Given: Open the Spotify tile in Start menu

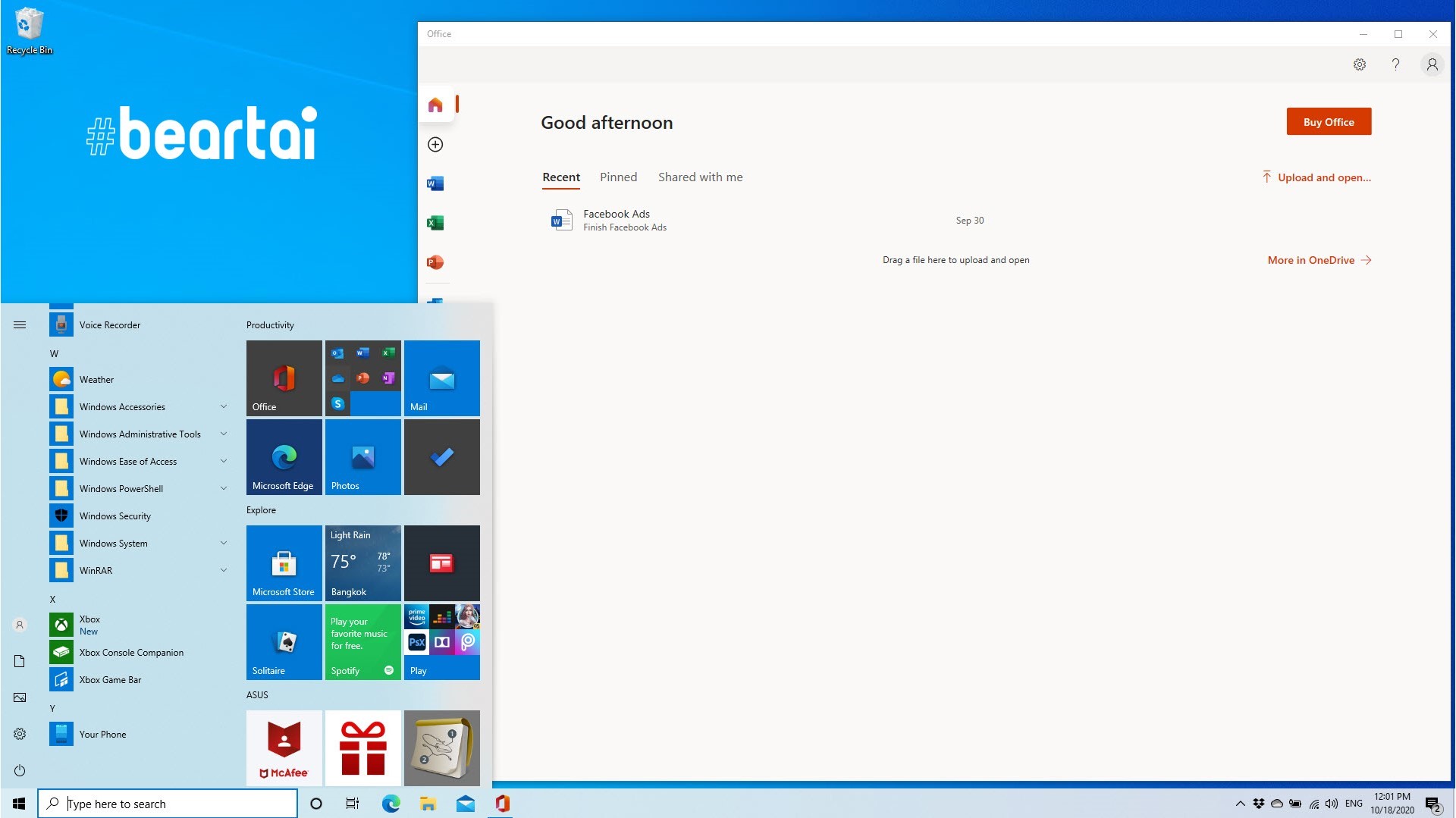Looking at the screenshot, I should 362,642.
